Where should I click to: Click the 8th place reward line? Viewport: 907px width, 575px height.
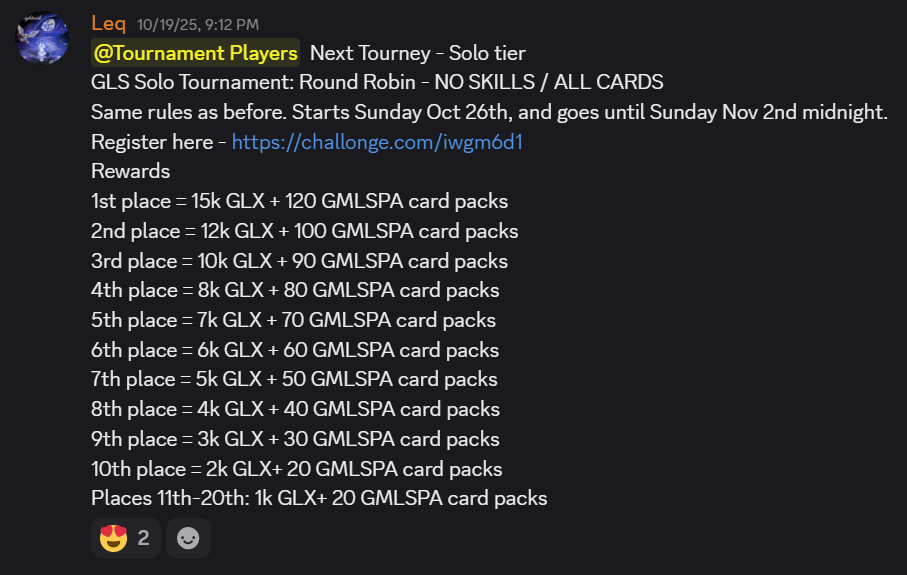tap(295, 409)
